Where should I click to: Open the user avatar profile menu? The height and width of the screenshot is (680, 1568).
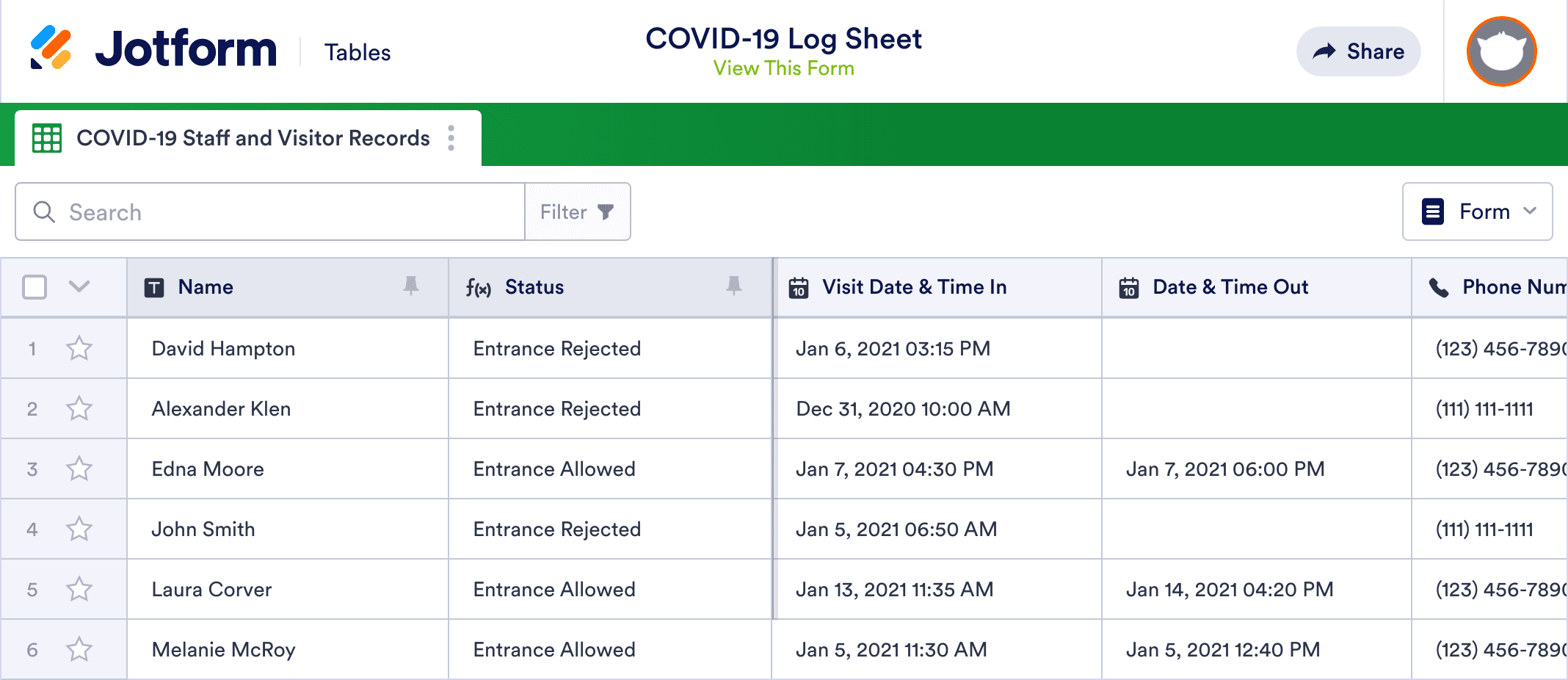tap(1501, 51)
